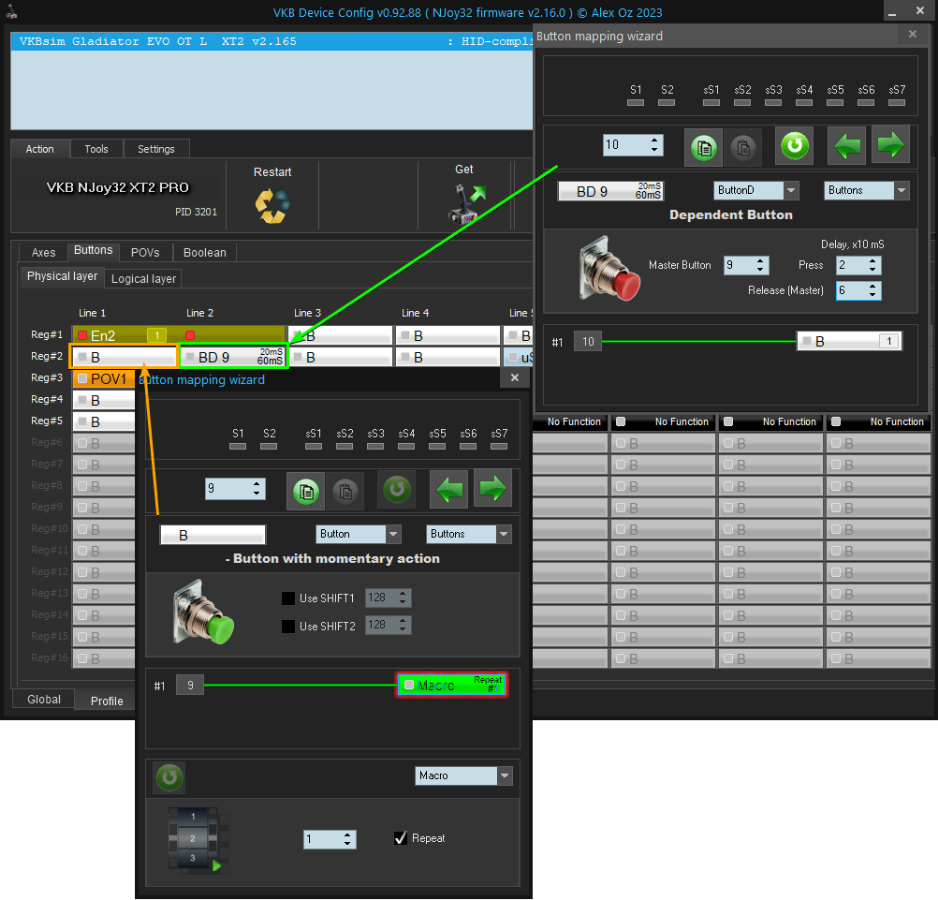
Task: Click the Press delay value field
Action: pyautogui.click(x=850, y=265)
